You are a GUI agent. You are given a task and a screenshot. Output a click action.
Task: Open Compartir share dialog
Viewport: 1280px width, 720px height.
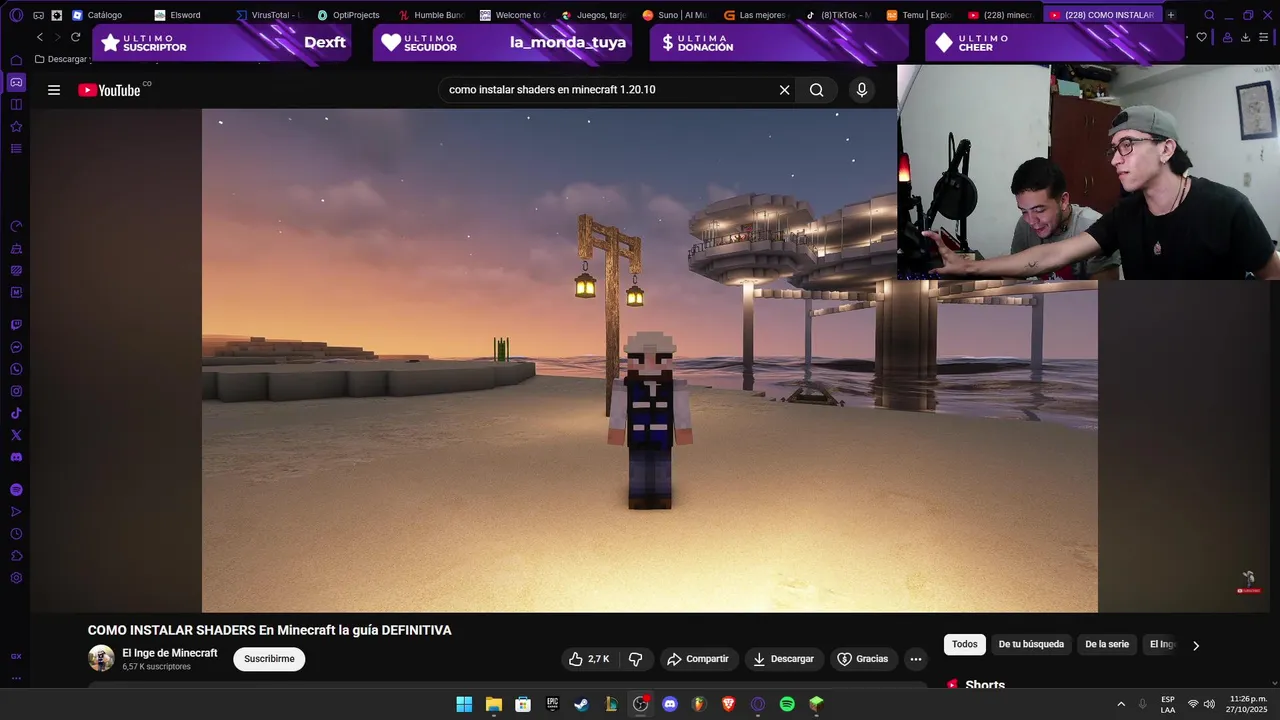[x=698, y=659]
